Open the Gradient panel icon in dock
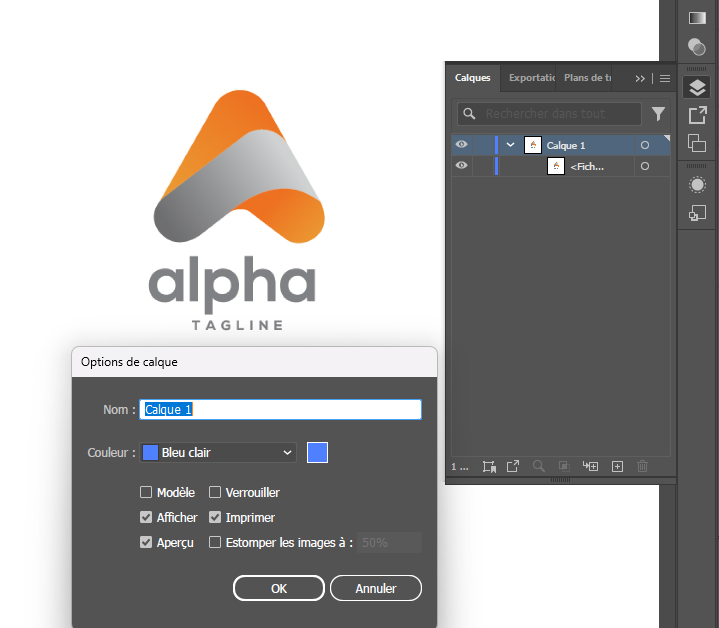719x628 pixels. tap(697, 18)
